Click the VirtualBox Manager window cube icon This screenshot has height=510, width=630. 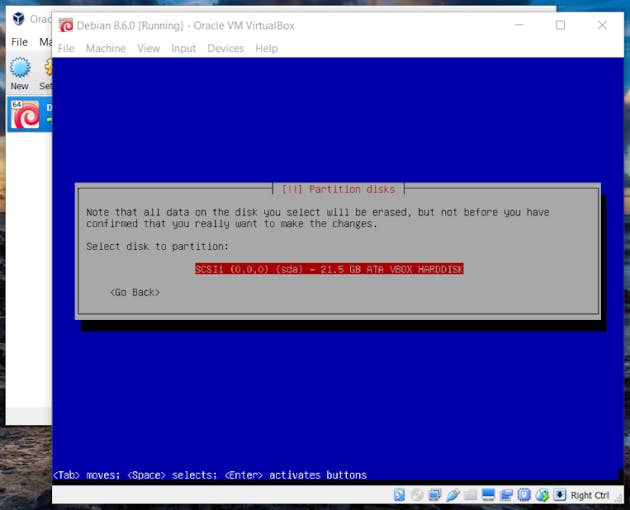click(x=18, y=18)
